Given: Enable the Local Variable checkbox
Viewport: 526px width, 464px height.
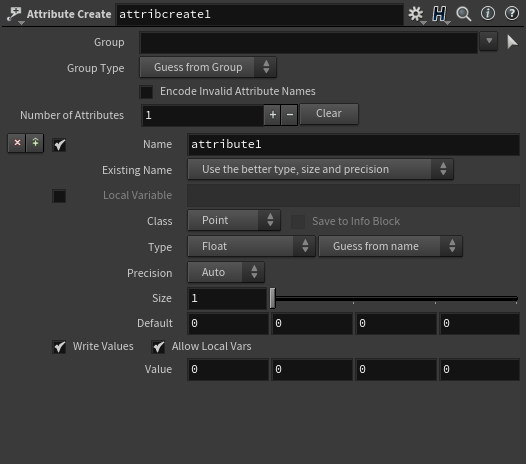Looking at the screenshot, I should [59, 196].
